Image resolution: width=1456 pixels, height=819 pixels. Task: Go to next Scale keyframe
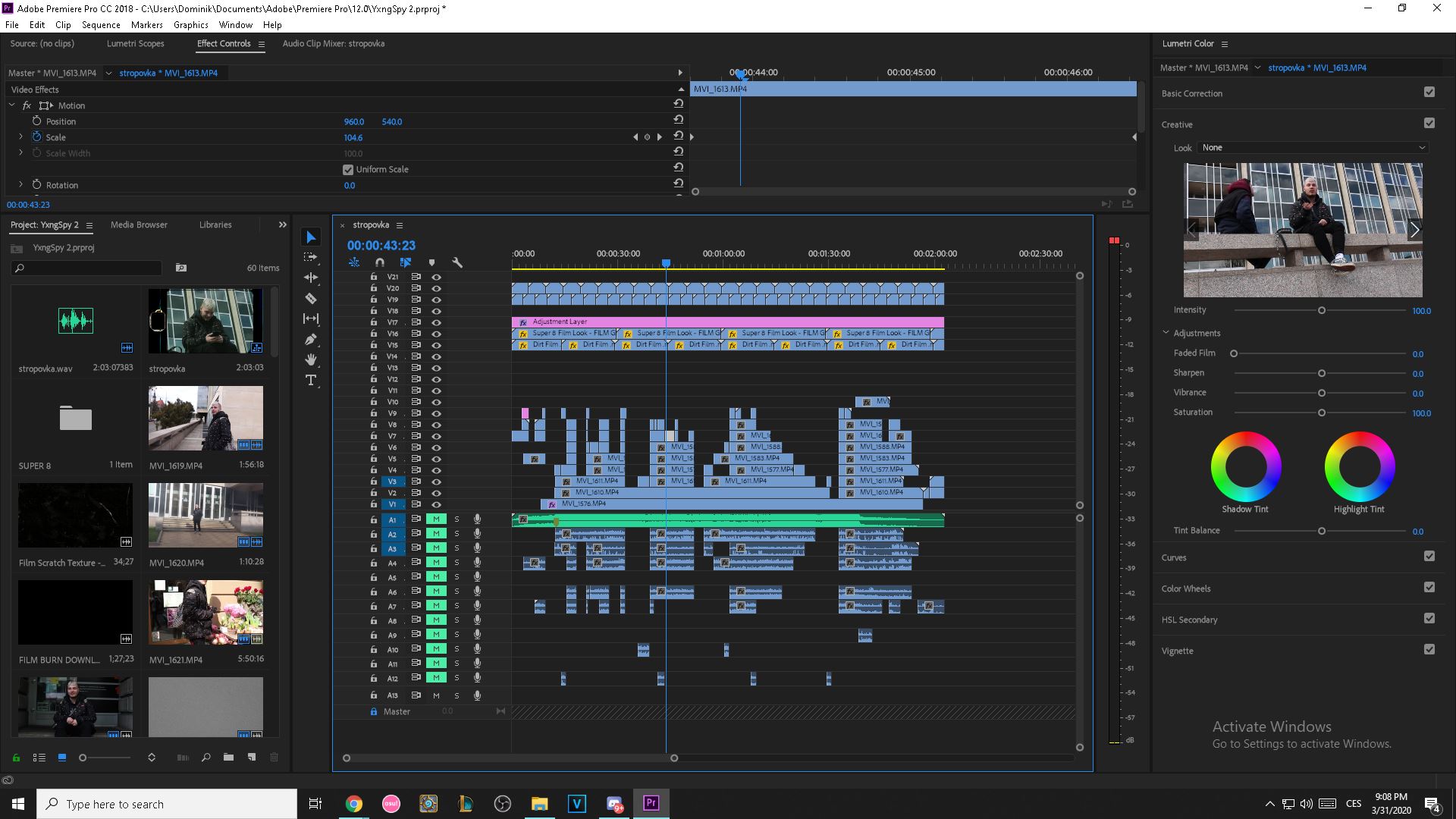[x=659, y=137]
